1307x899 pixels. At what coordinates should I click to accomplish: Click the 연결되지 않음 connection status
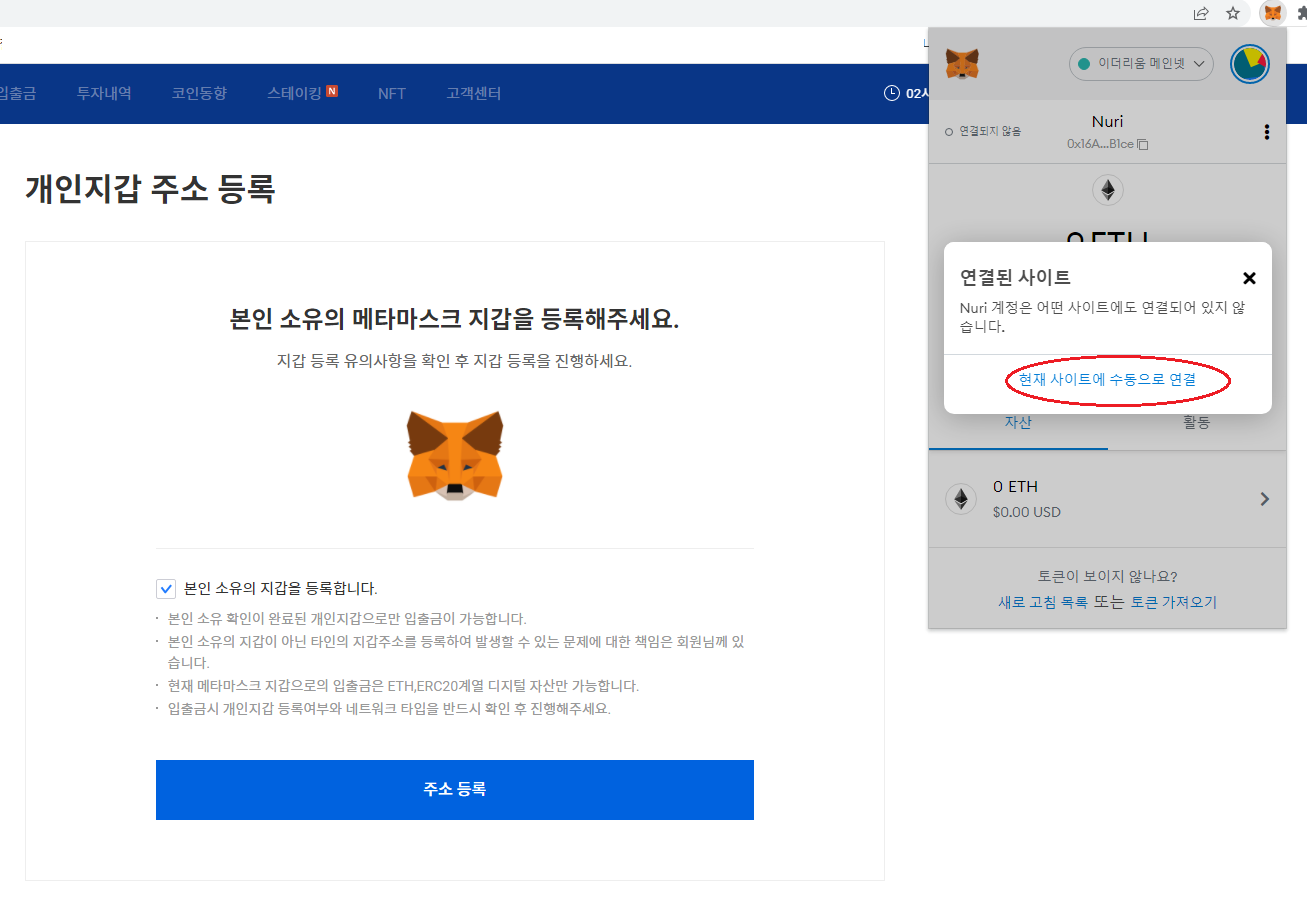click(983, 131)
